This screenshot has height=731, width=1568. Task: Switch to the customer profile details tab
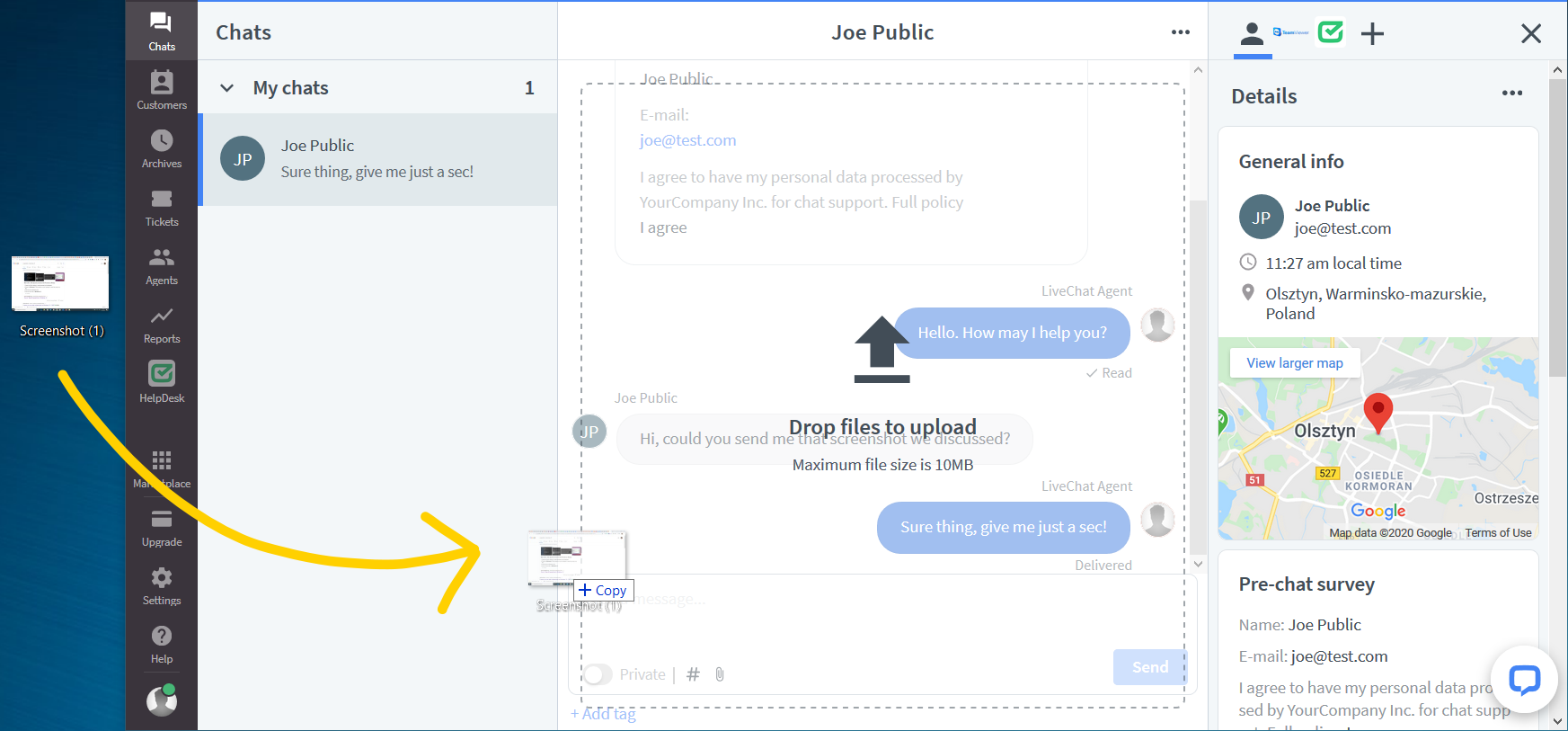click(1252, 34)
